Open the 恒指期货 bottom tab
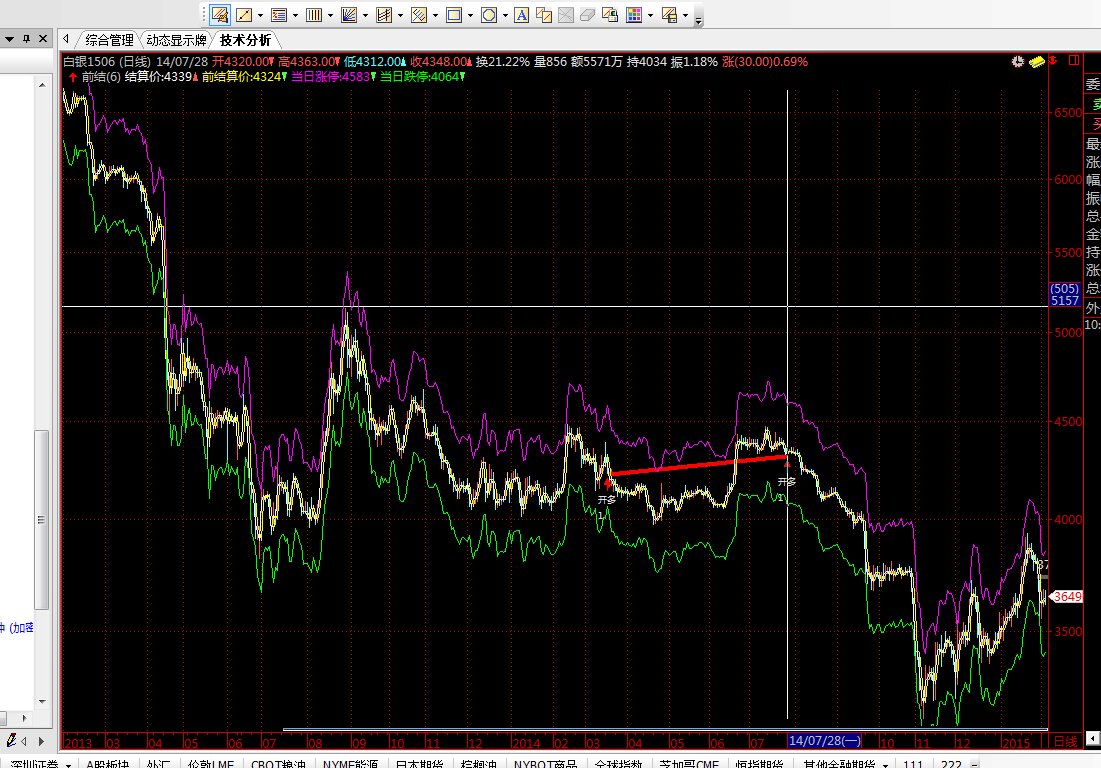The height and width of the screenshot is (768, 1101). click(760, 764)
